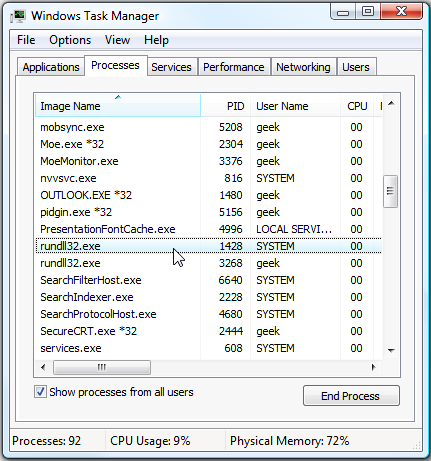Select the Processes tab
Viewport: 431px width, 461px height.
[x=115, y=65]
